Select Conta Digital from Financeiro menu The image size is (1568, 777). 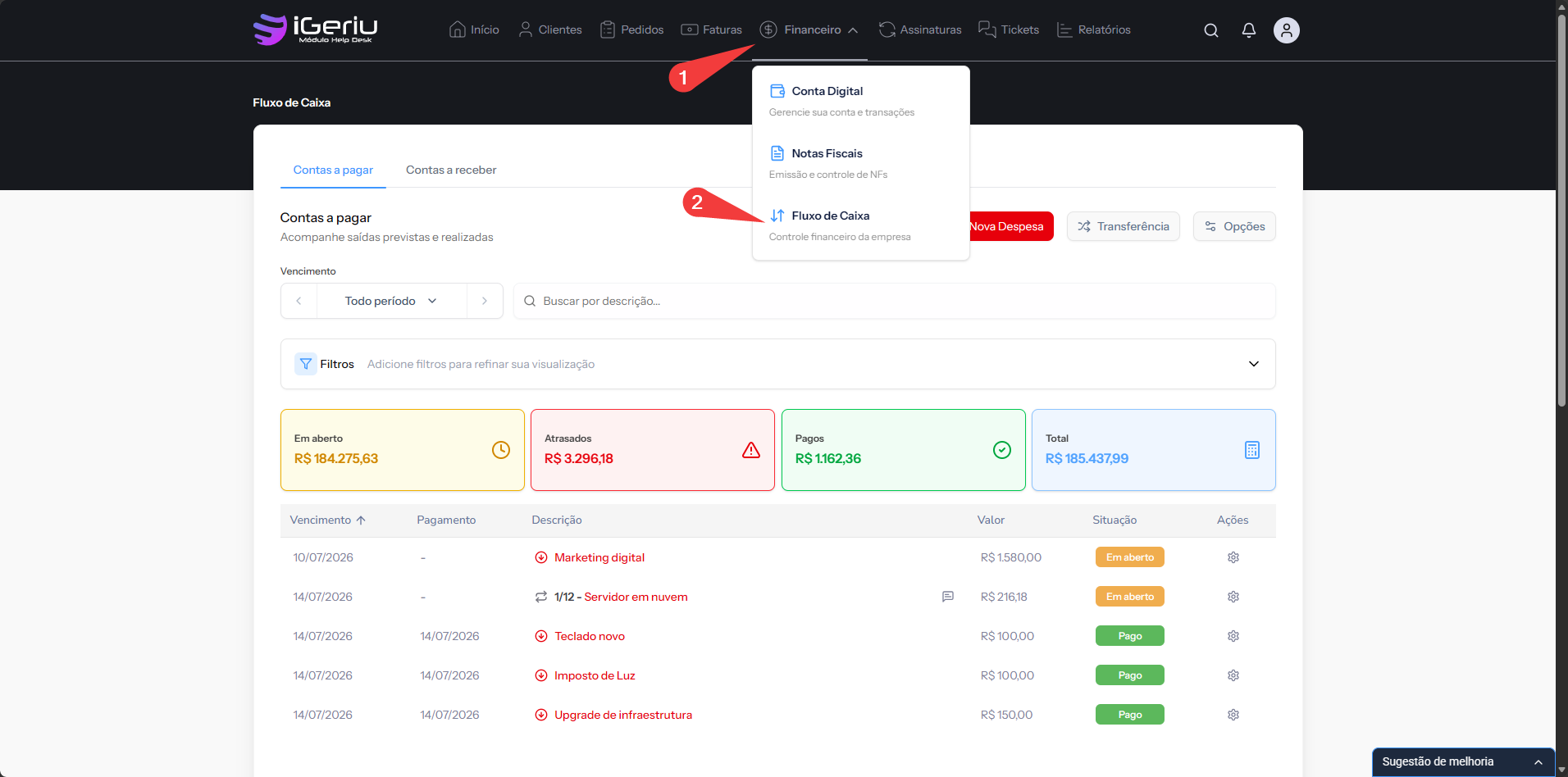pyautogui.click(x=860, y=101)
